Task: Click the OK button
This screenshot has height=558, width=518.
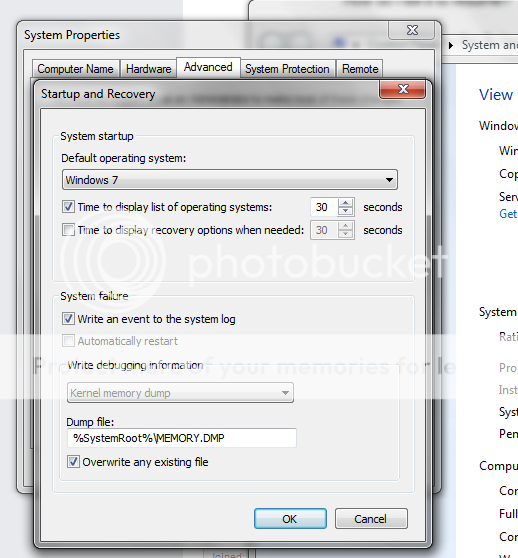Action: [290, 519]
